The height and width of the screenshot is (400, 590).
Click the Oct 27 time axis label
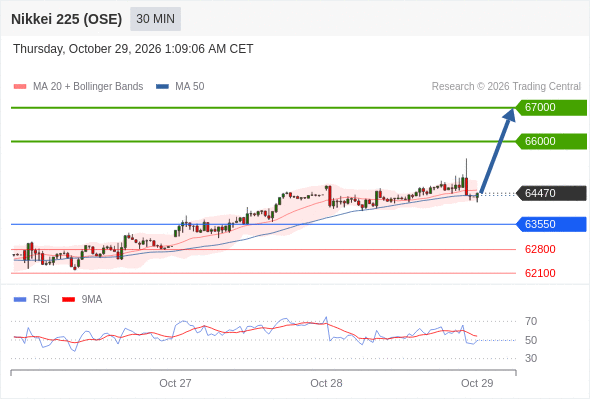175,383
